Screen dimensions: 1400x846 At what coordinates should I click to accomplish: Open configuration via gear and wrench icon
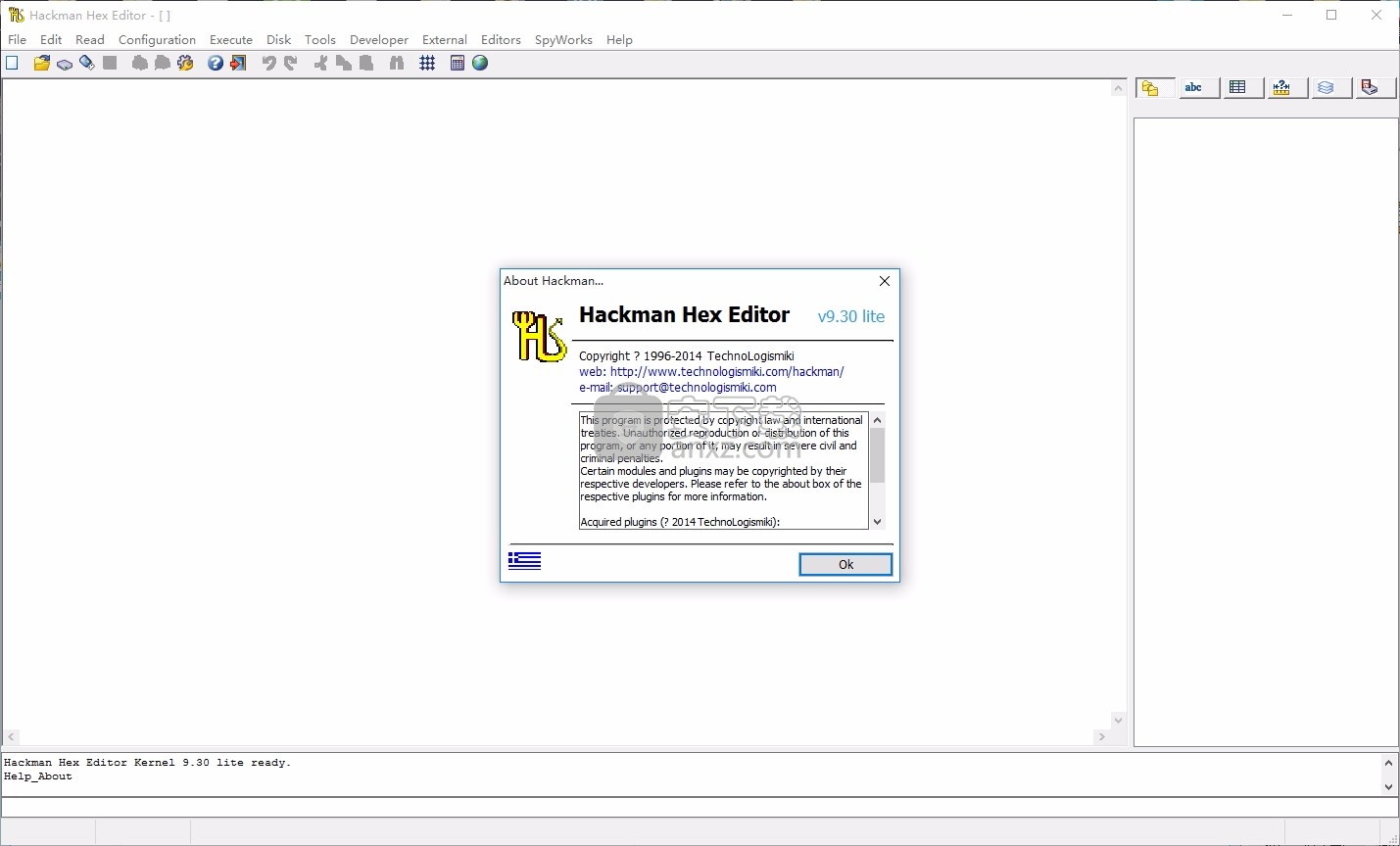click(x=185, y=63)
